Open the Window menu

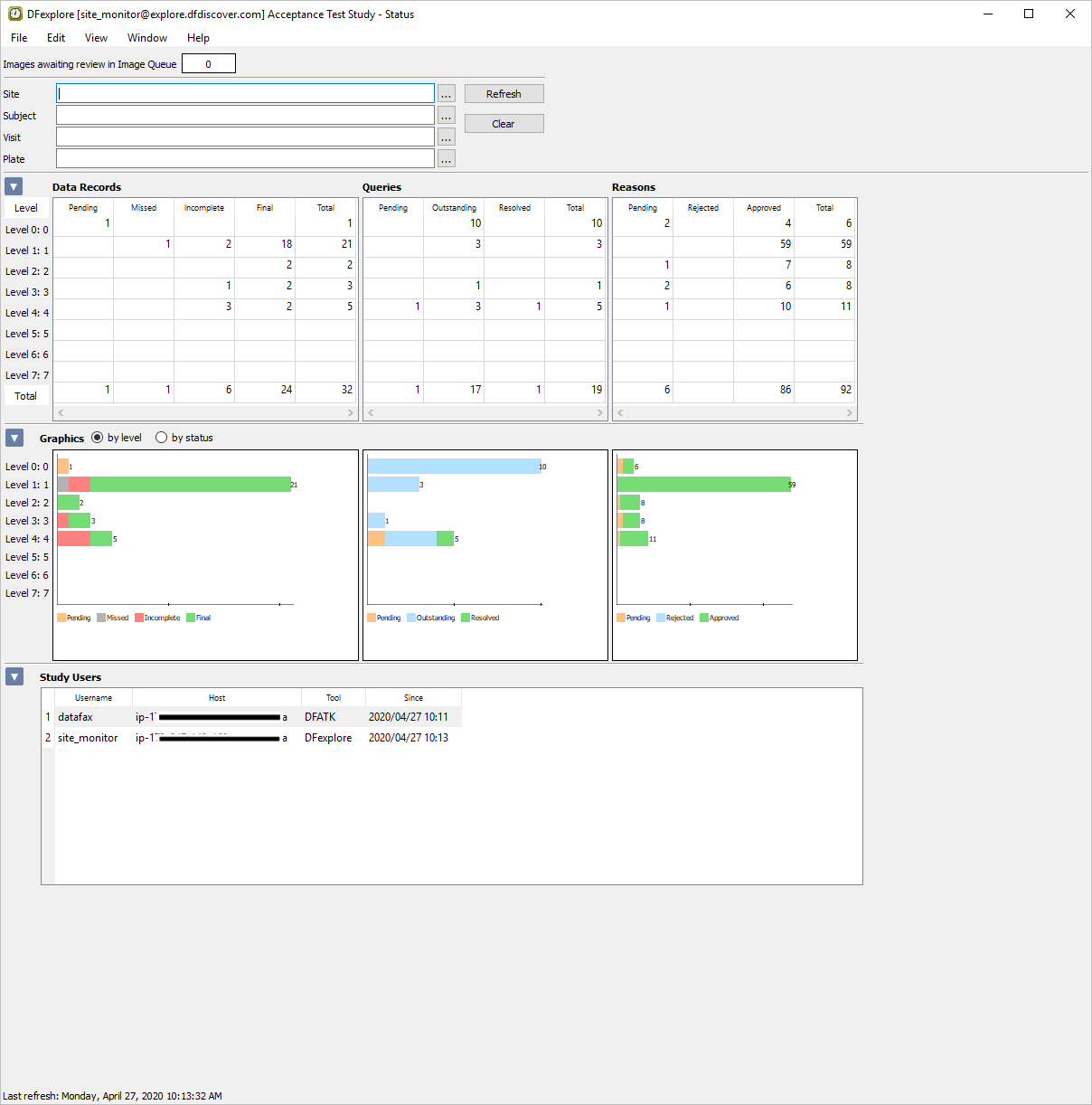(x=146, y=38)
